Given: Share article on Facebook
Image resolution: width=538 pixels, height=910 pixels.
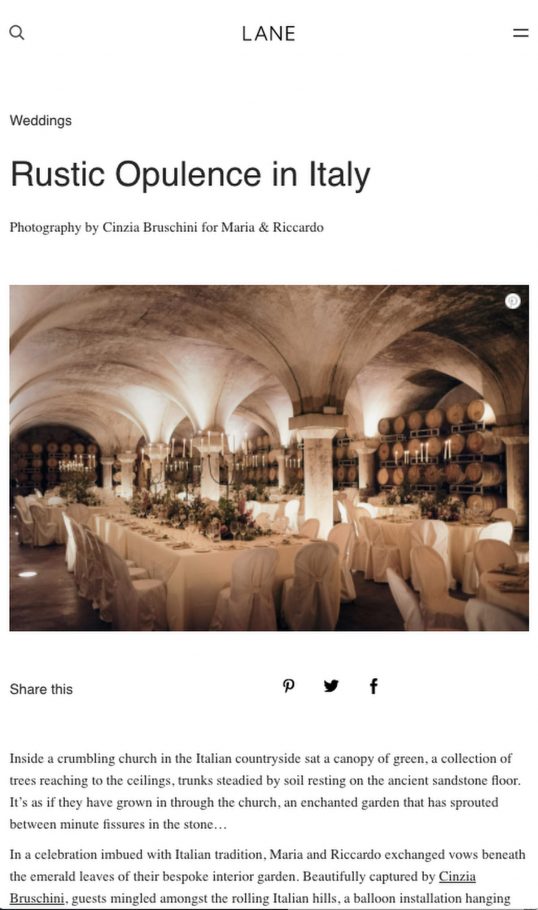Looking at the screenshot, I should (374, 686).
